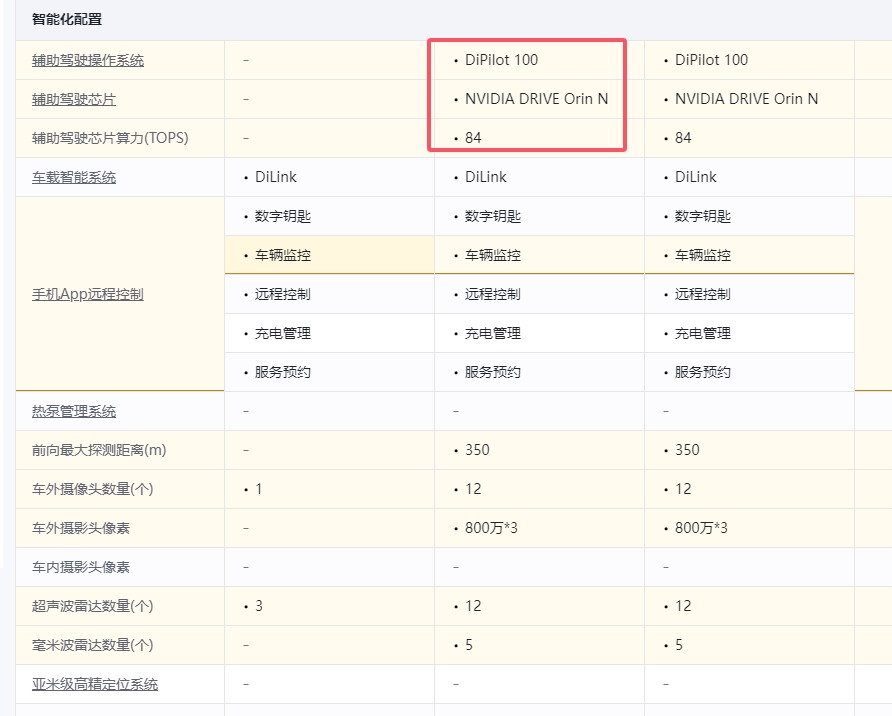Open the 手机App远程控制 link
The height and width of the screenshot is (716, 892).
[88, 294]
